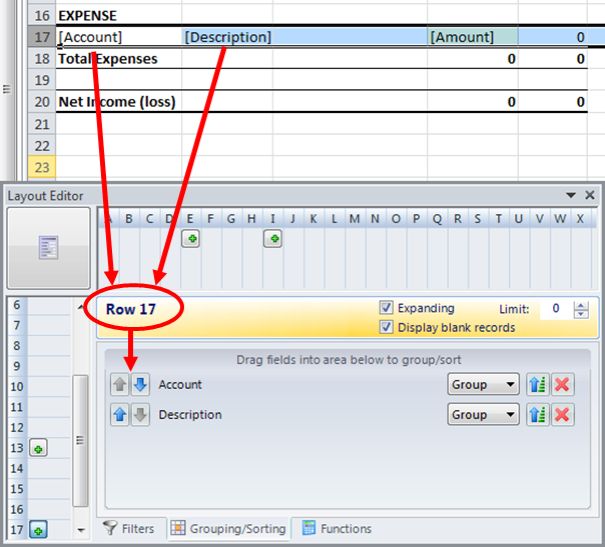605x547 pixels.
Task: Select the green plus marker on row 17
Action: [x=38, y=530]
